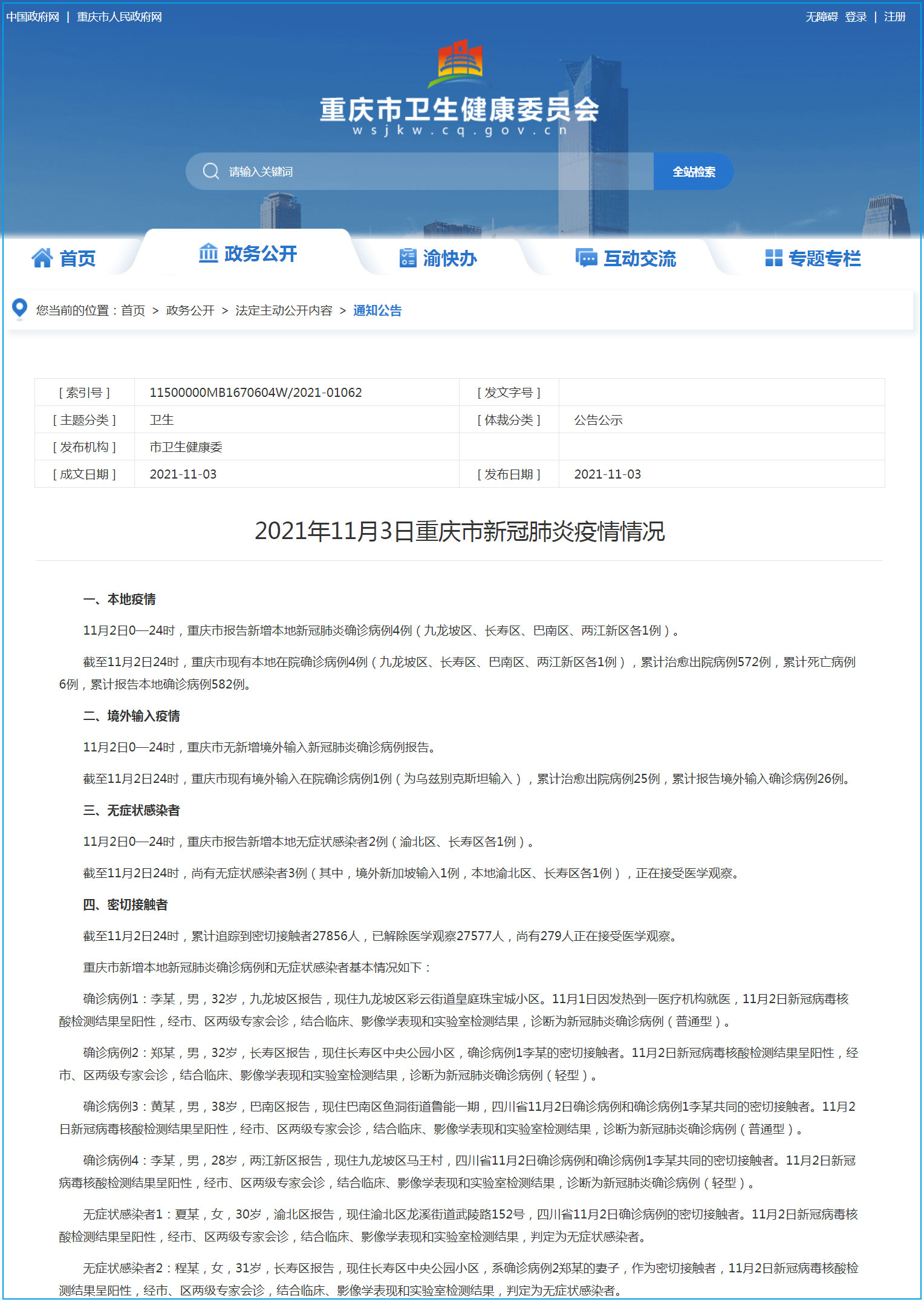Visit the 重庆市人民政府网 link
The width and height of the screenshot is (924, 1302).
pos(119,17)
